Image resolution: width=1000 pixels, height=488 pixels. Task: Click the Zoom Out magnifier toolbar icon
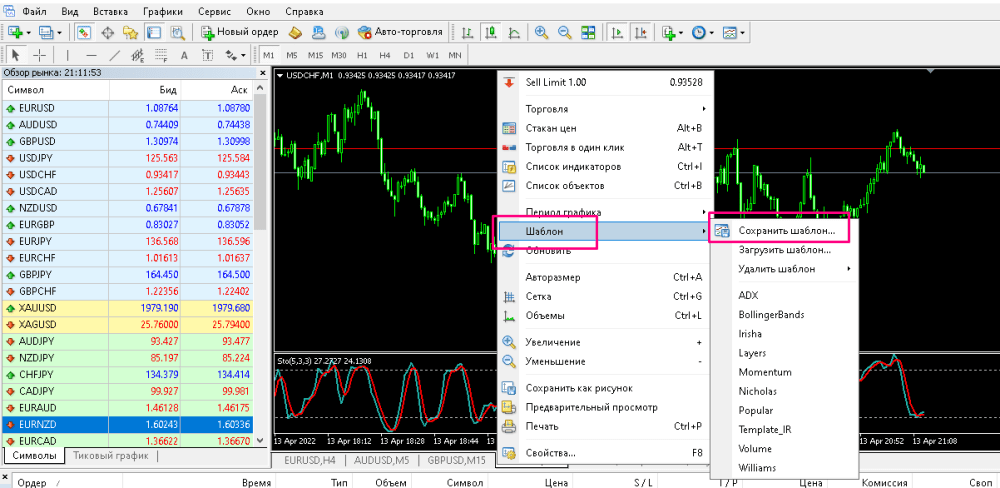pyautogui.click(x=565, y=32)
